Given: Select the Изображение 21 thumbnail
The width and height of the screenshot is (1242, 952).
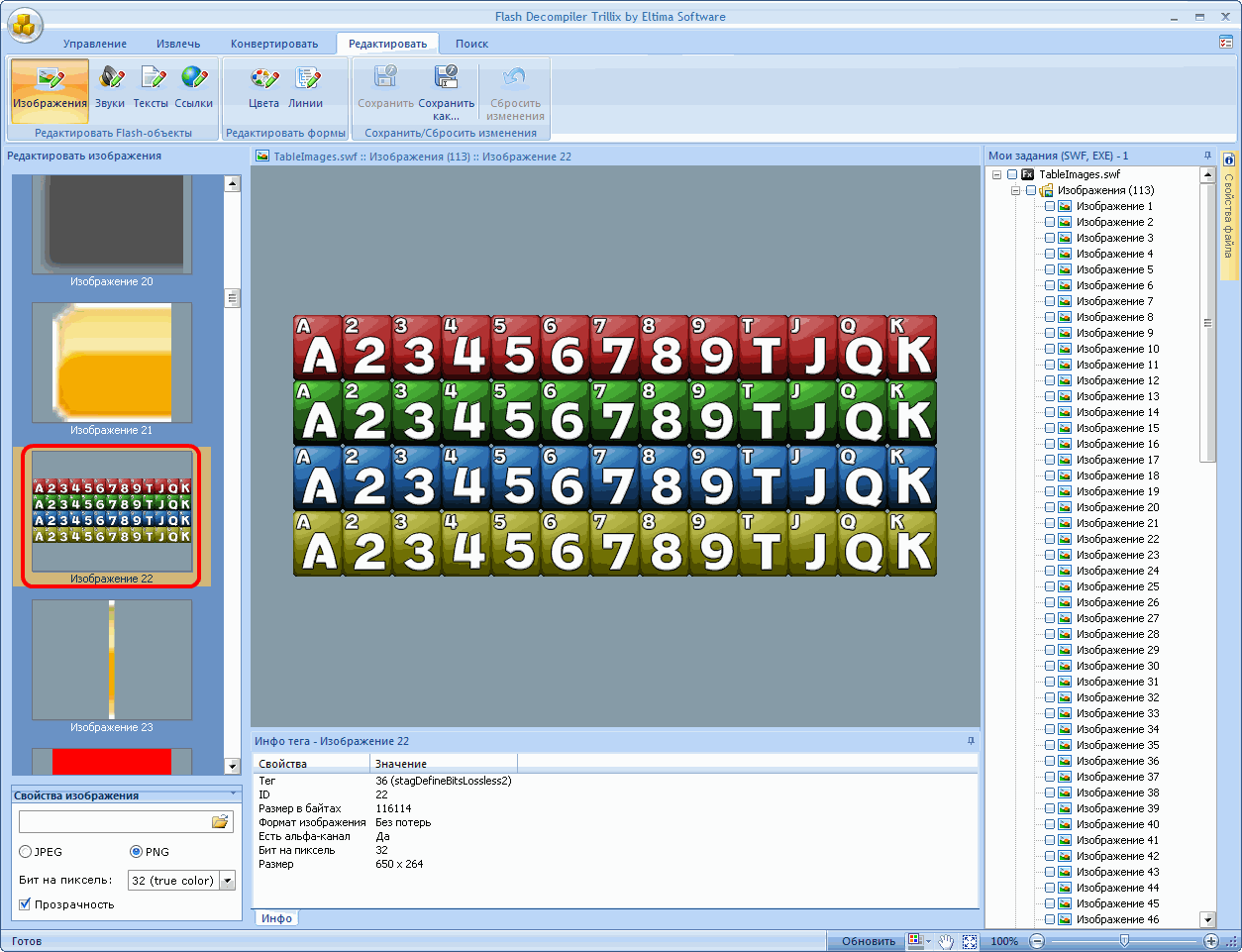Looking at the screenshot, I should click(112, 363).
